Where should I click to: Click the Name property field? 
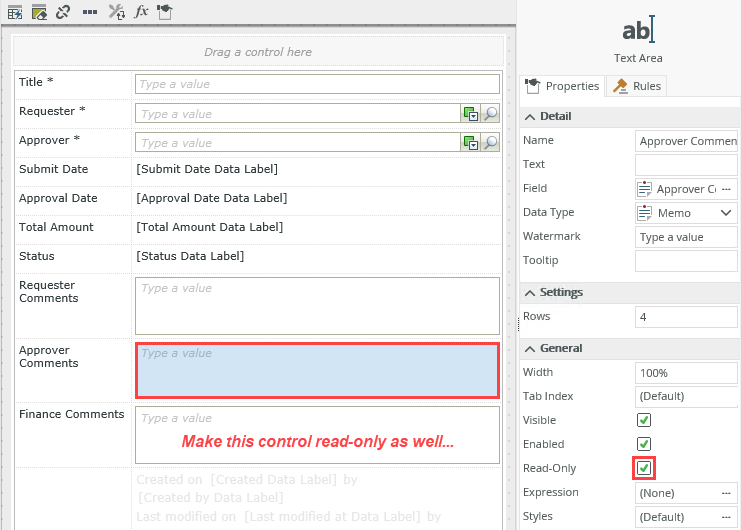pyautogui.click(x=686, y=141)
